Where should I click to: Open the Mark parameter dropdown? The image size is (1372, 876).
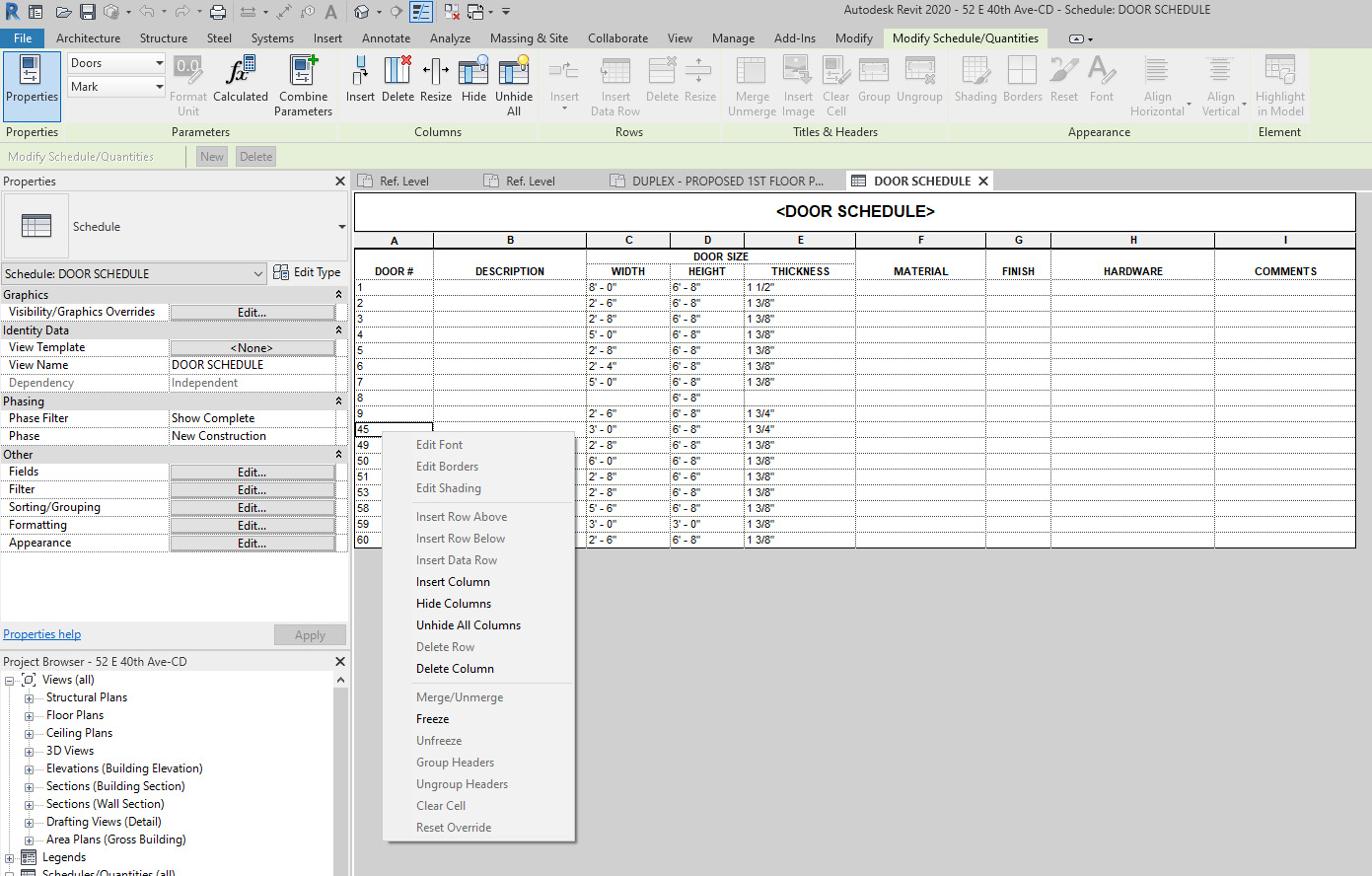click(x=159, y=87)
